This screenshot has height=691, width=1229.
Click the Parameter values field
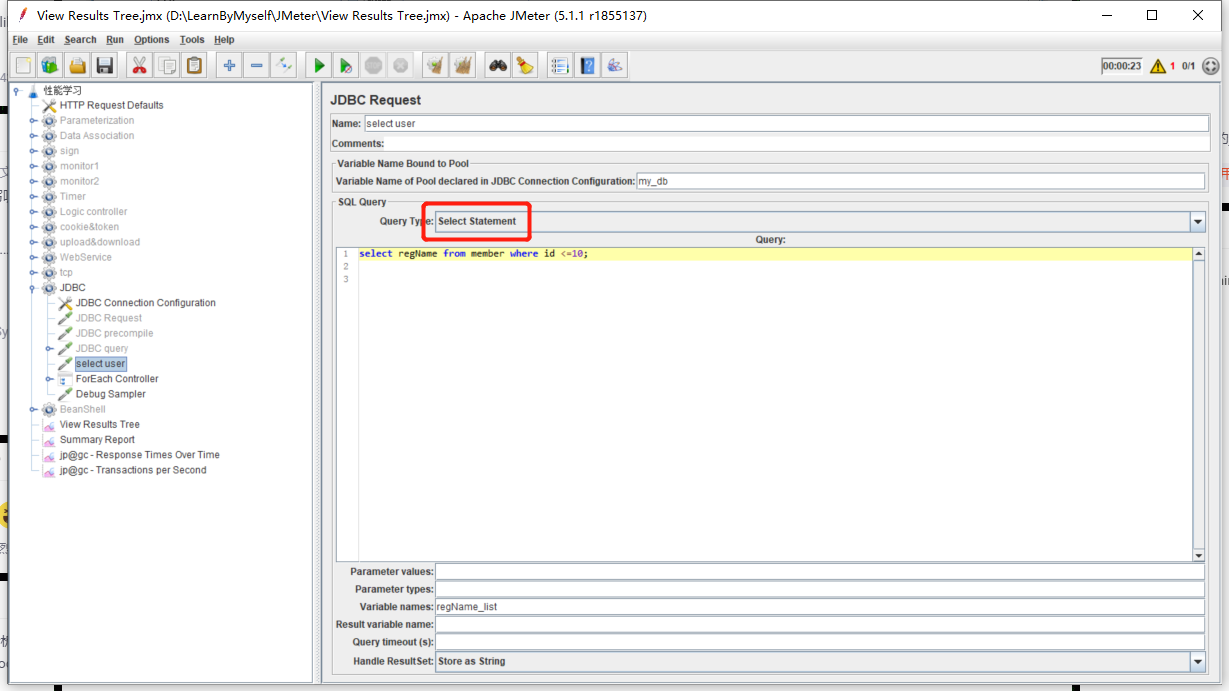pos(819,572)
